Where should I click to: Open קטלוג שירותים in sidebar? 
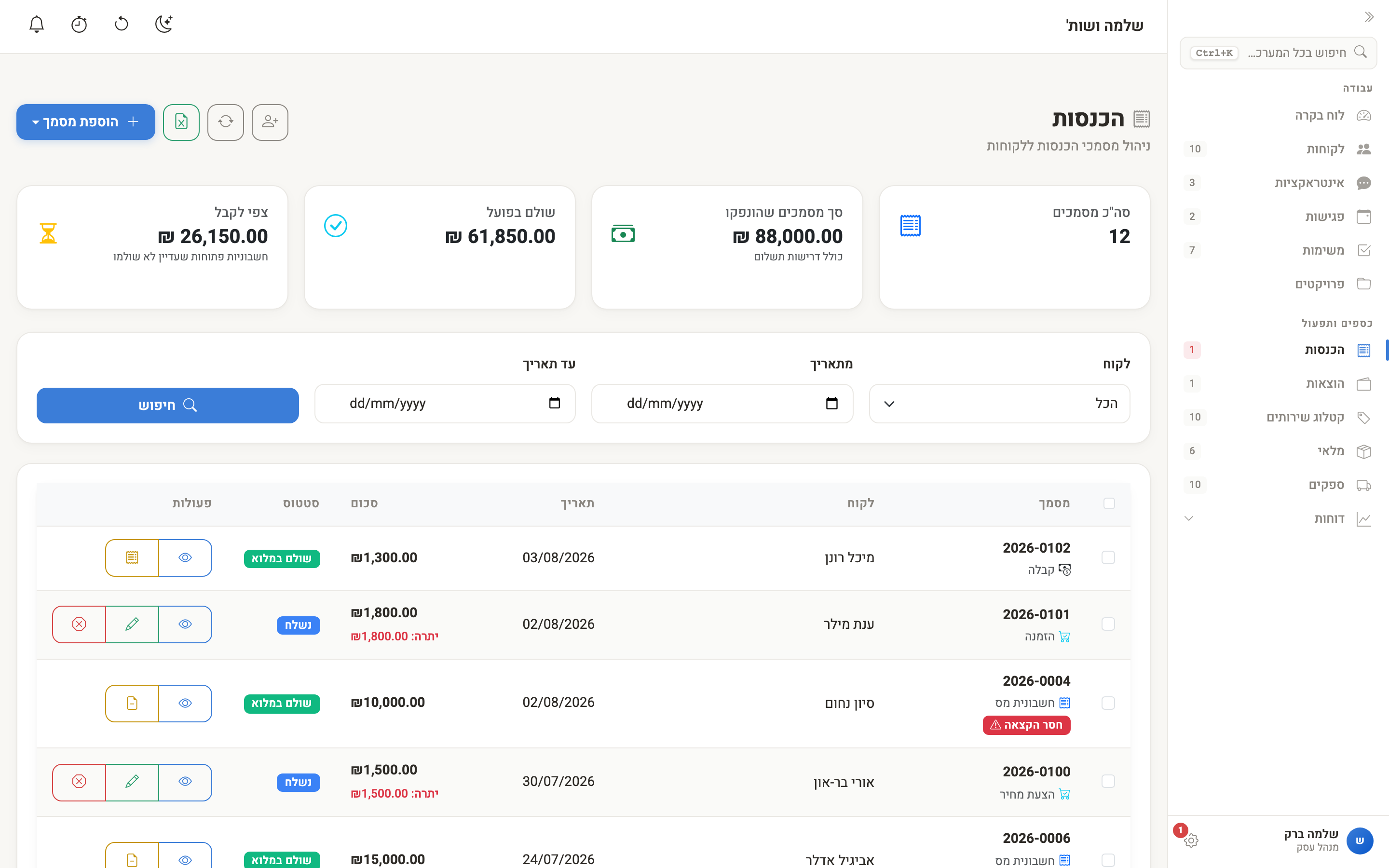point(1278,417)
